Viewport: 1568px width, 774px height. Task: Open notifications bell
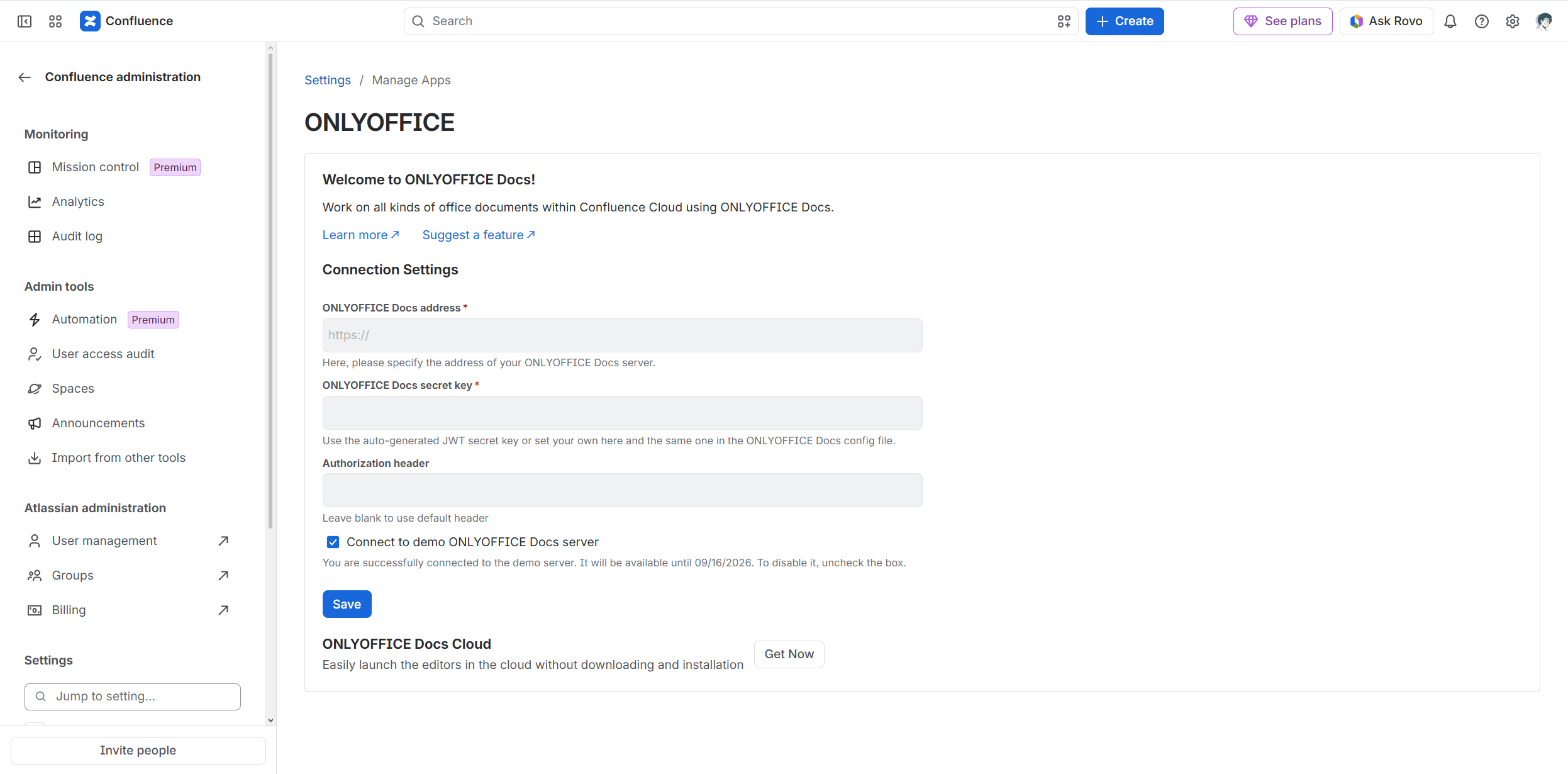point(1450,21)
